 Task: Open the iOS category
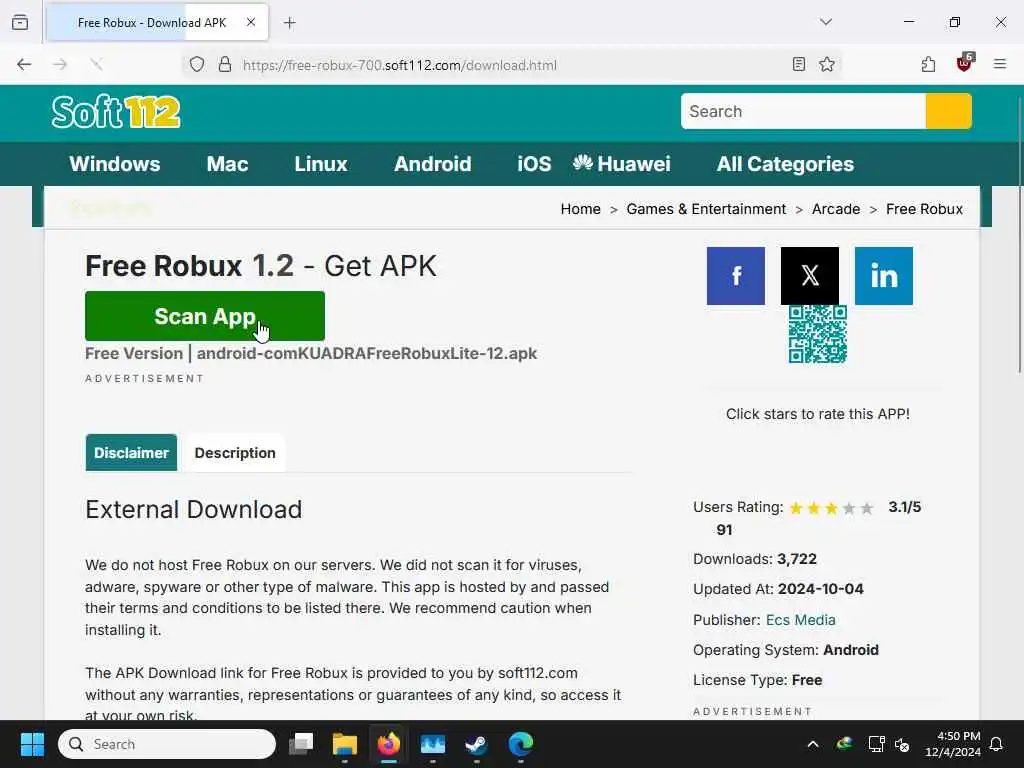tap(534, 164)
